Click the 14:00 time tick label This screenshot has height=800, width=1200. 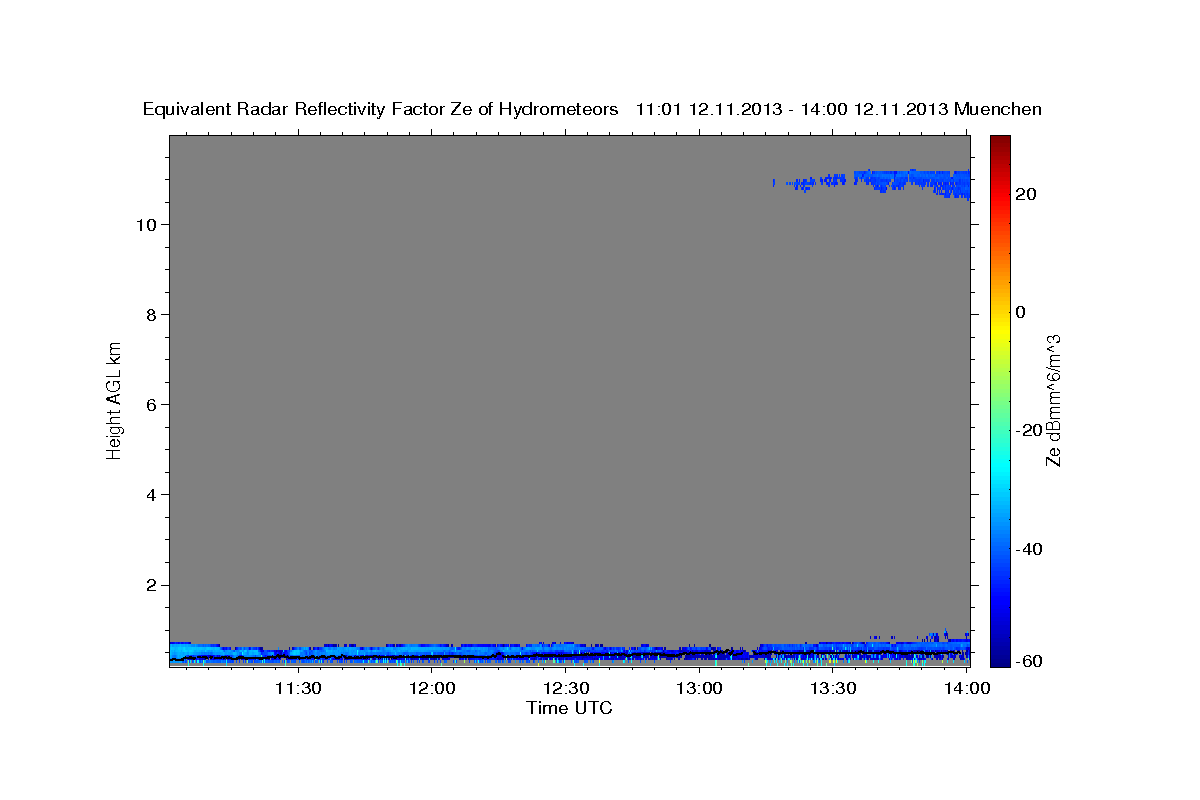point(967,688)
